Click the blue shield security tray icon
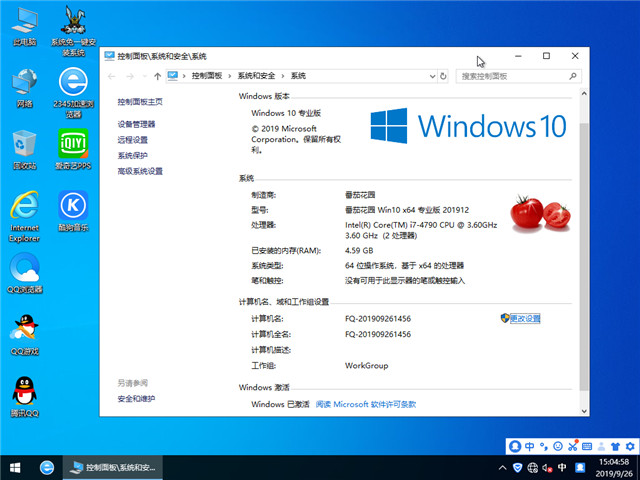Screen dimensions: 640x480 pyautogui.click(x=518, y=468)
